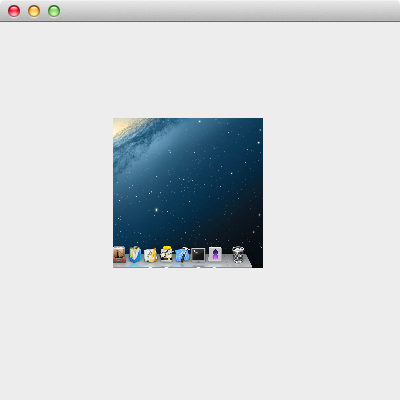Zoom the window with the green button
Image resolution: width=400 pixels, height=400 pixels.
54,11
